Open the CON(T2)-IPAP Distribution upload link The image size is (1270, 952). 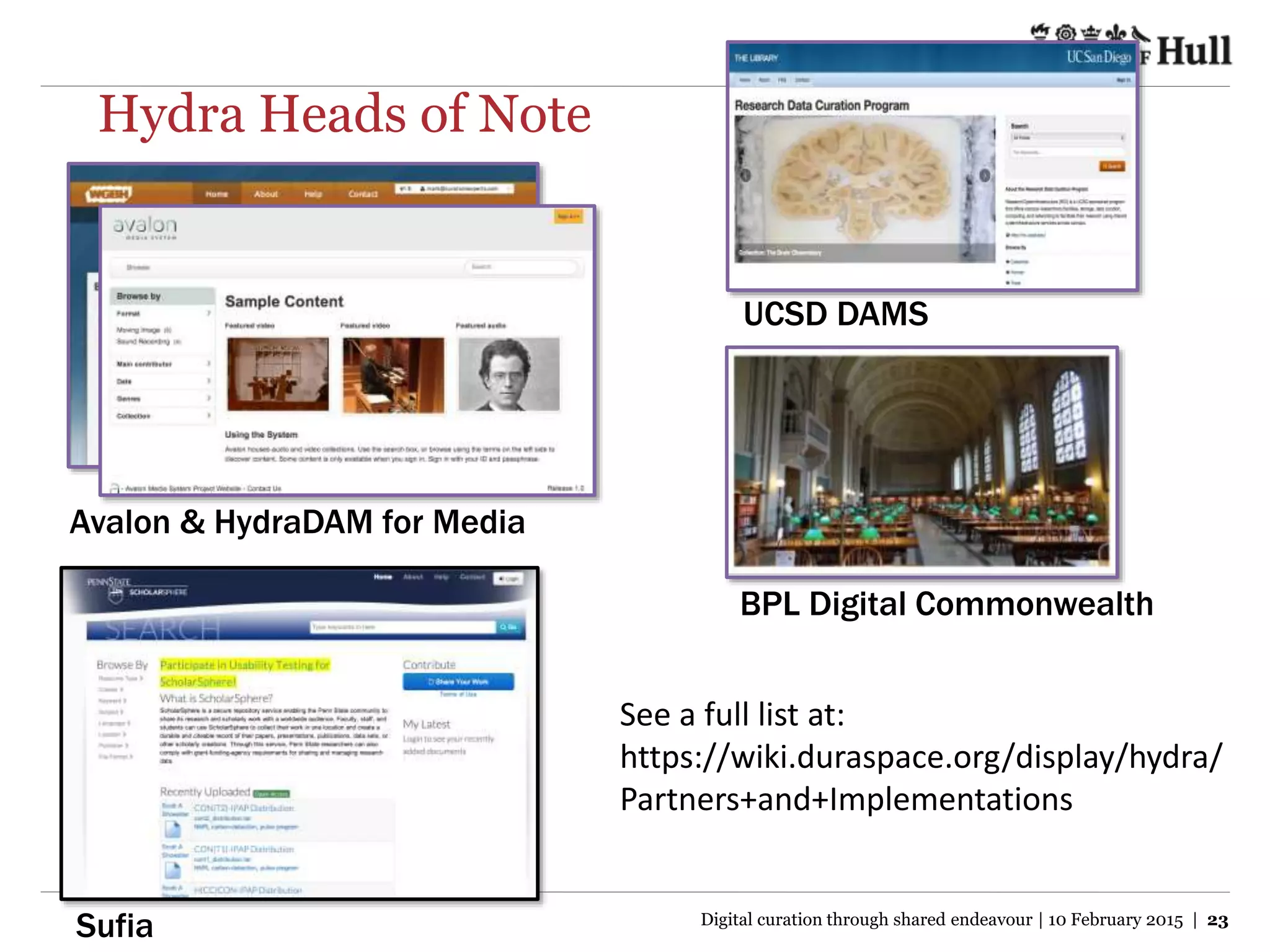coord(244,808)
